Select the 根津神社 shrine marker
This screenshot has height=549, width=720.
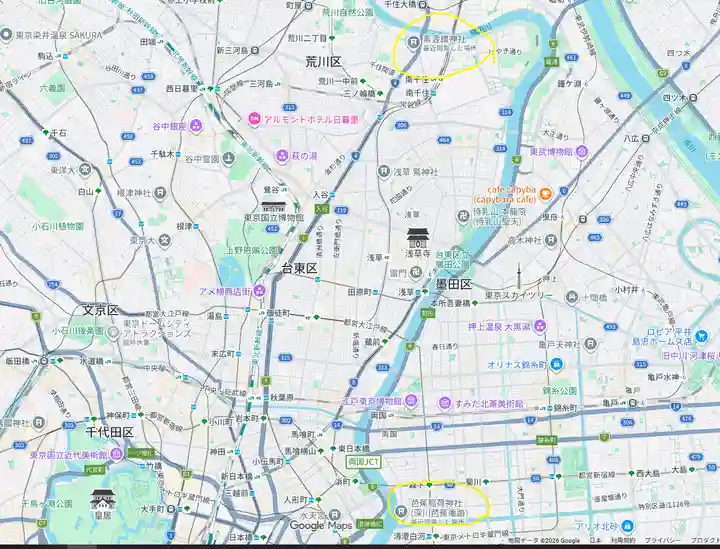160,192
